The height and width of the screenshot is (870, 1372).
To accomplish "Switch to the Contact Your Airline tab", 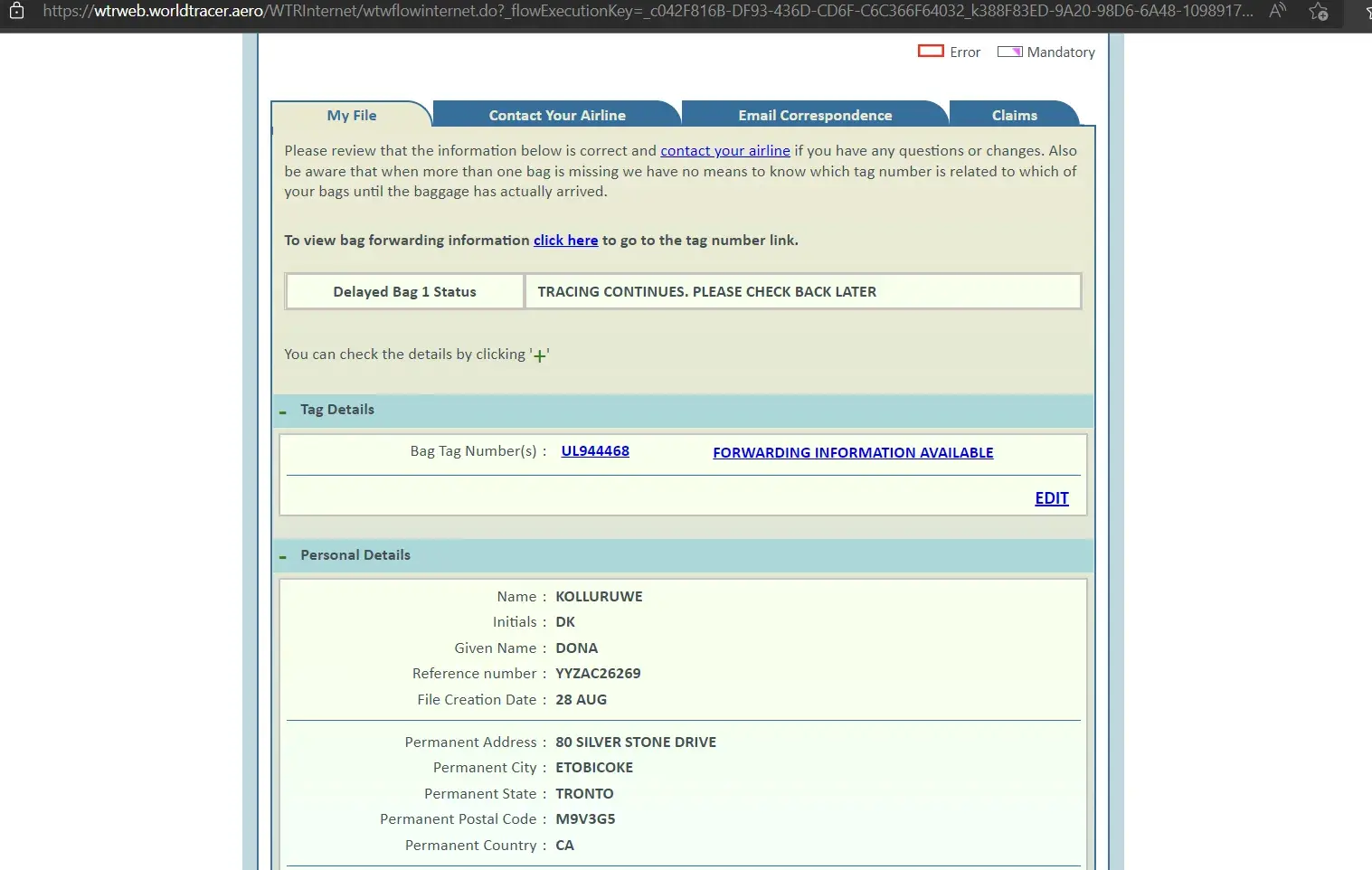I will [557, 116].
